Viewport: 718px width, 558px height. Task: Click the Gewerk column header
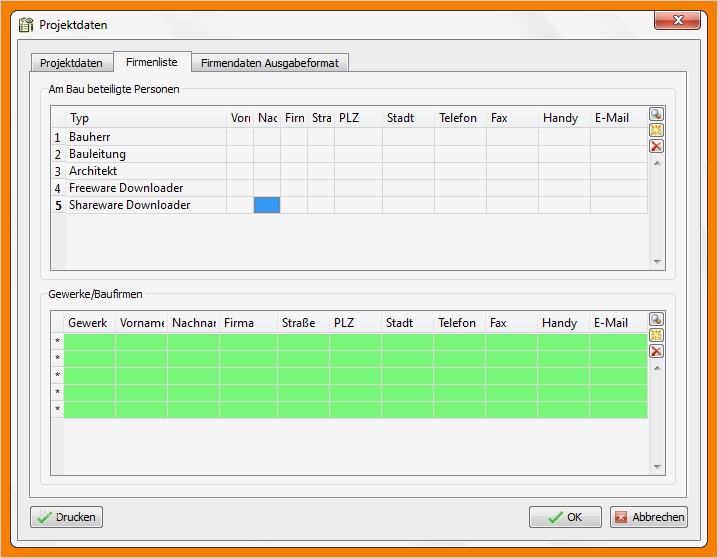pyautogui.click(x=89, y=323)
